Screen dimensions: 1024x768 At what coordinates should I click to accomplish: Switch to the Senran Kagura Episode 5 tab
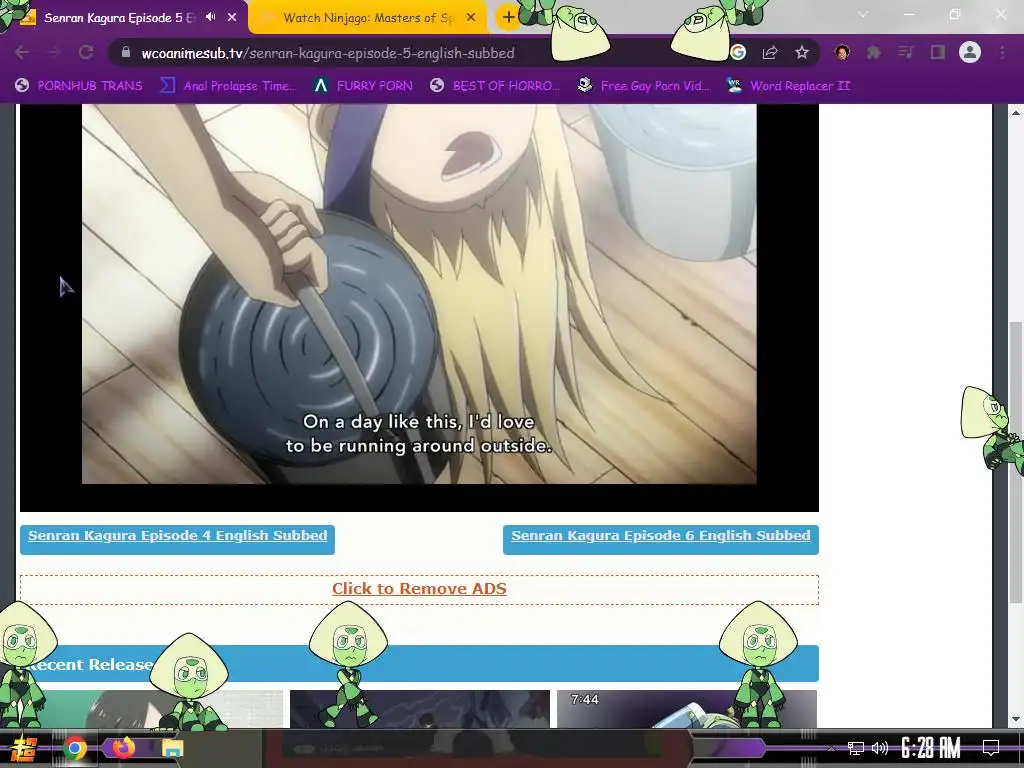pos(118,18)
